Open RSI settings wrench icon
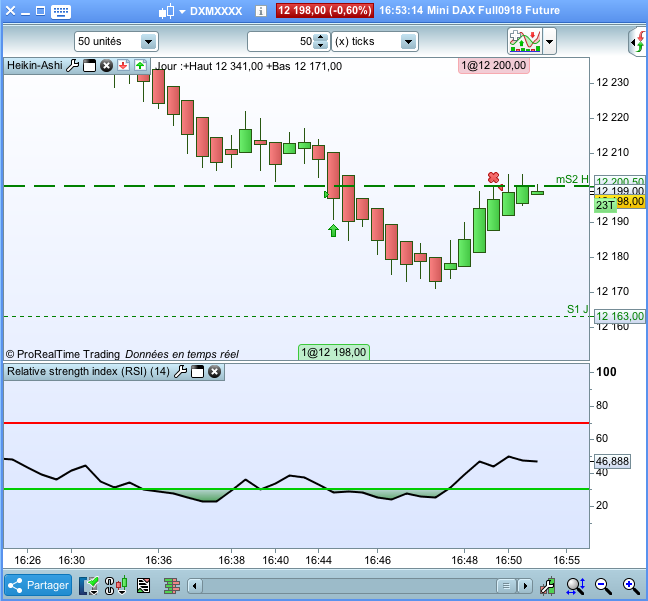The image size is (648, 601). 180,372
